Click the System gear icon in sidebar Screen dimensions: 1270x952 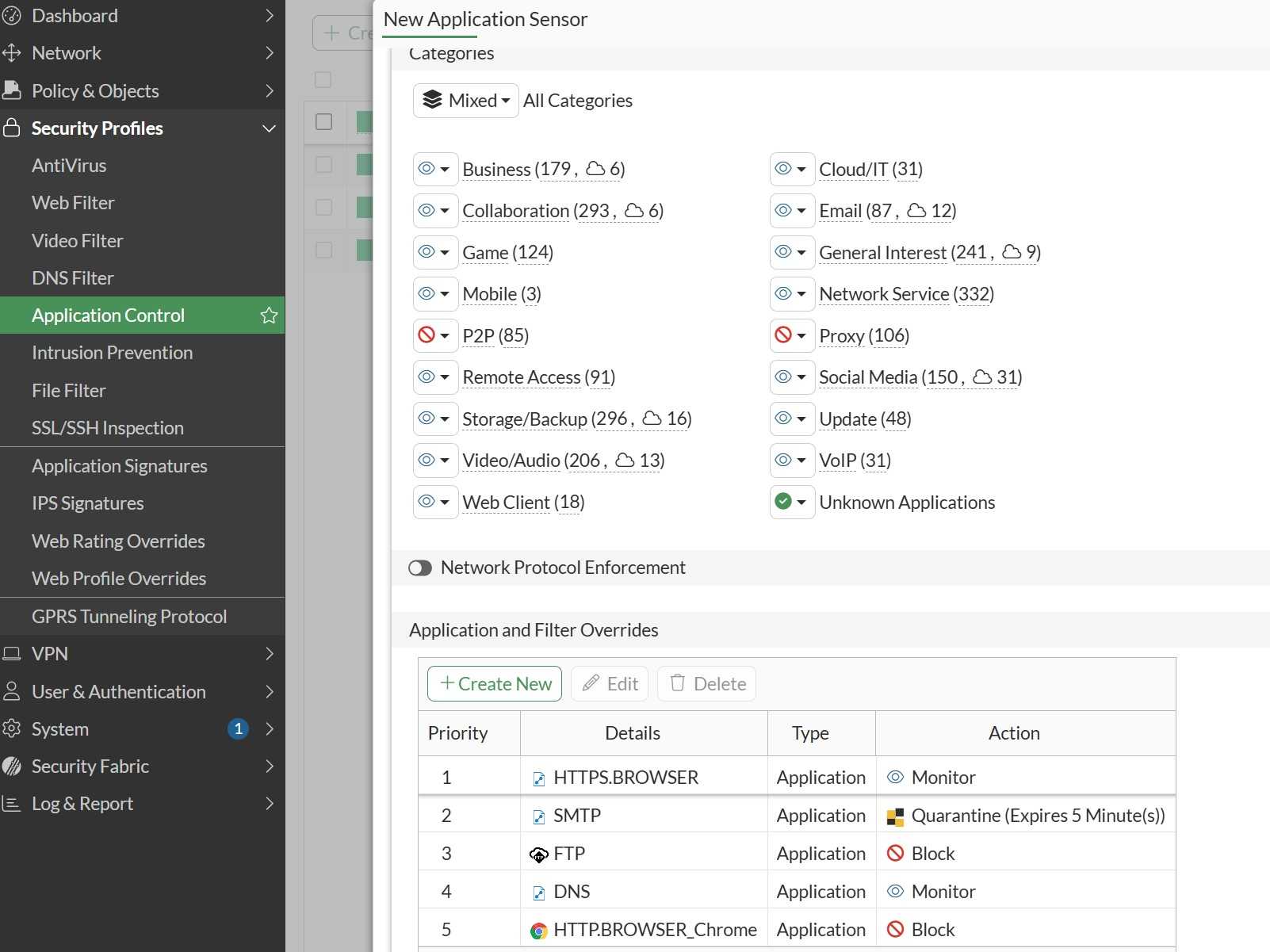[12, 729]
